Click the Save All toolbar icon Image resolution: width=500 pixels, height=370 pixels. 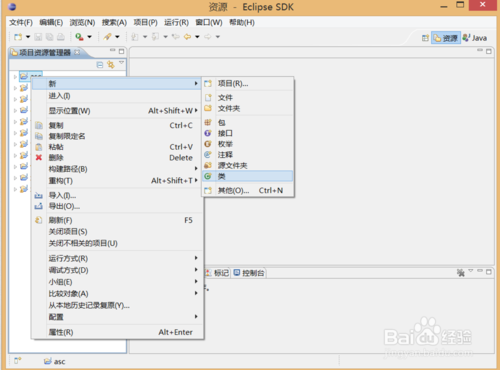(x=49, y=37)
